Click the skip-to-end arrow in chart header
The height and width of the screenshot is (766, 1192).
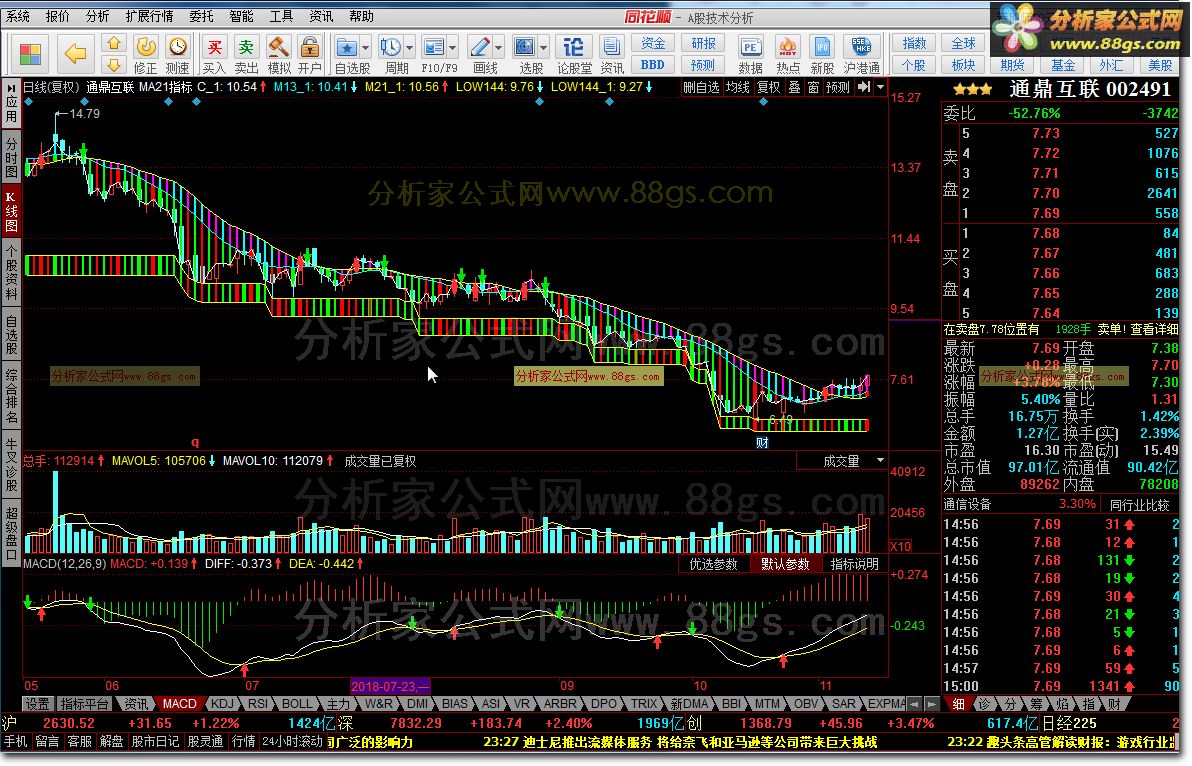(x=864, y=87)
